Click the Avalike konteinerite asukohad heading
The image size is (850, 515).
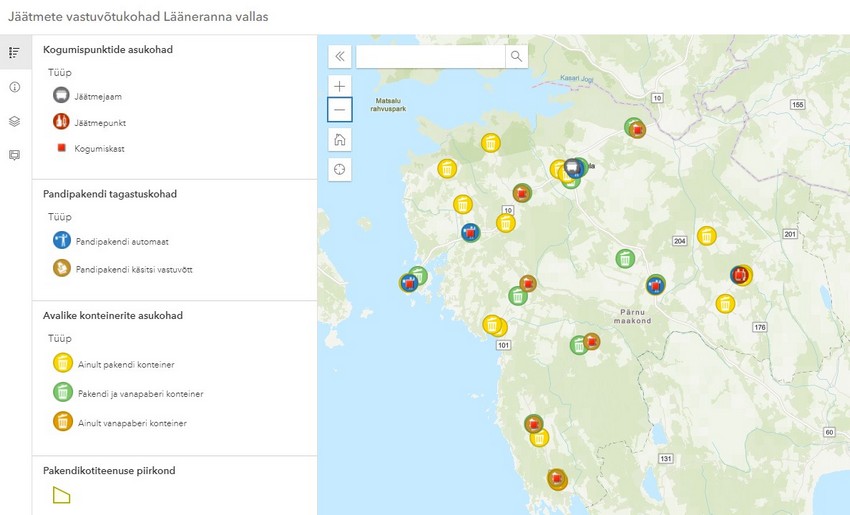113,315
